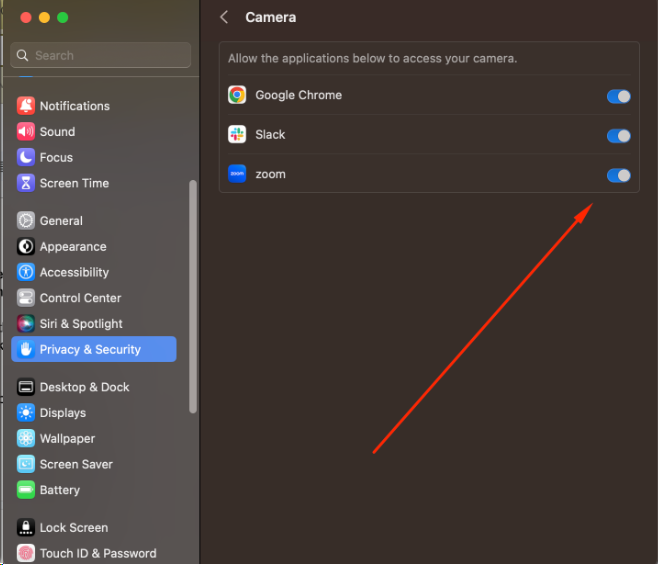The width and height of the screenshot is (658, 565).
Task: Click the Lock Screen icon
Action: 26,527
